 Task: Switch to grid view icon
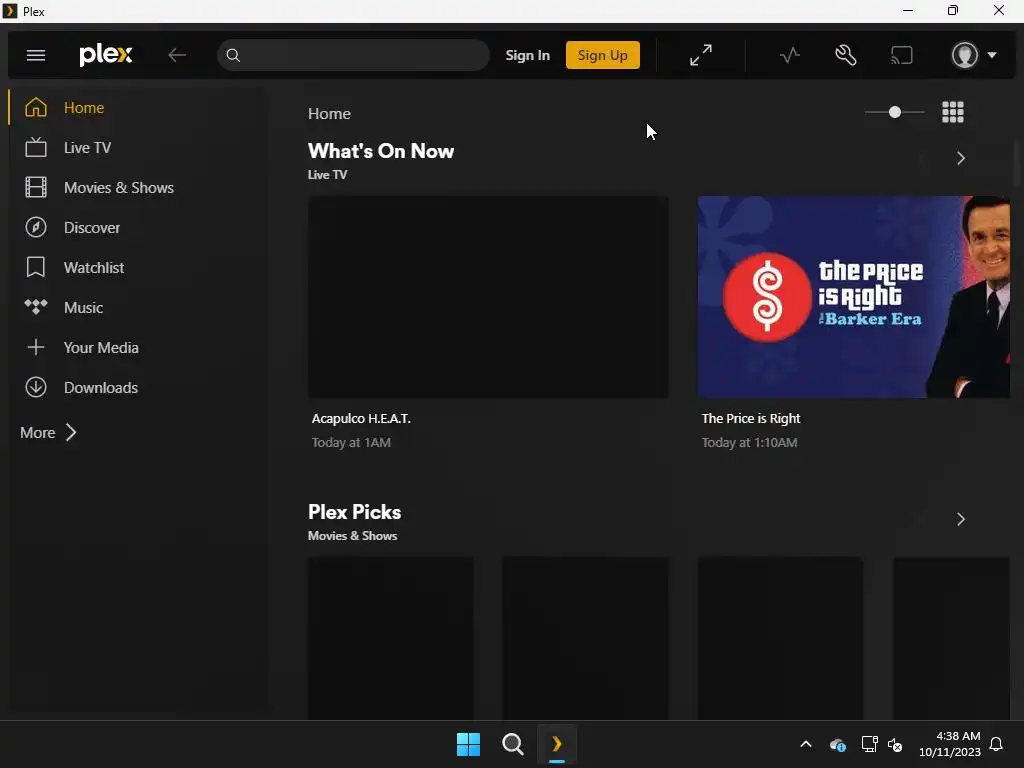953,112
